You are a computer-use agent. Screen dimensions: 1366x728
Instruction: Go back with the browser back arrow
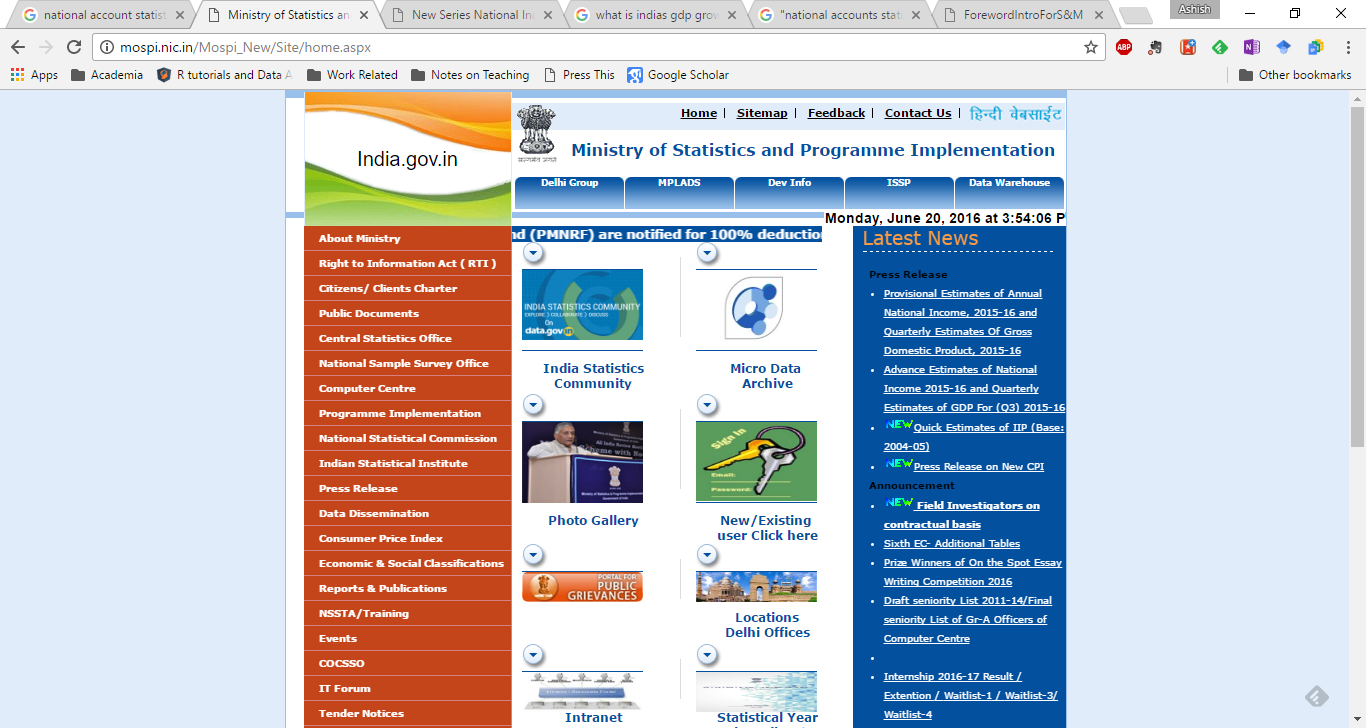18,47
